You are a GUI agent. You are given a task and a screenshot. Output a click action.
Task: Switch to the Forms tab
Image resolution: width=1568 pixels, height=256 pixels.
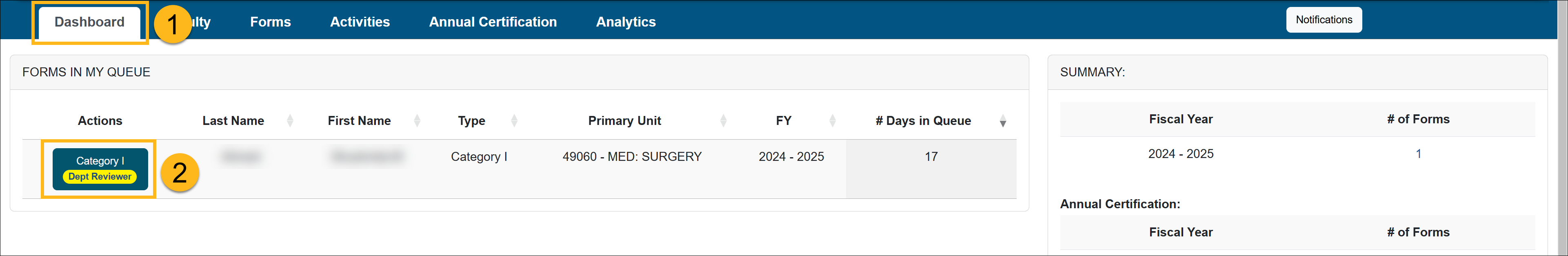(x=270, y=22)
